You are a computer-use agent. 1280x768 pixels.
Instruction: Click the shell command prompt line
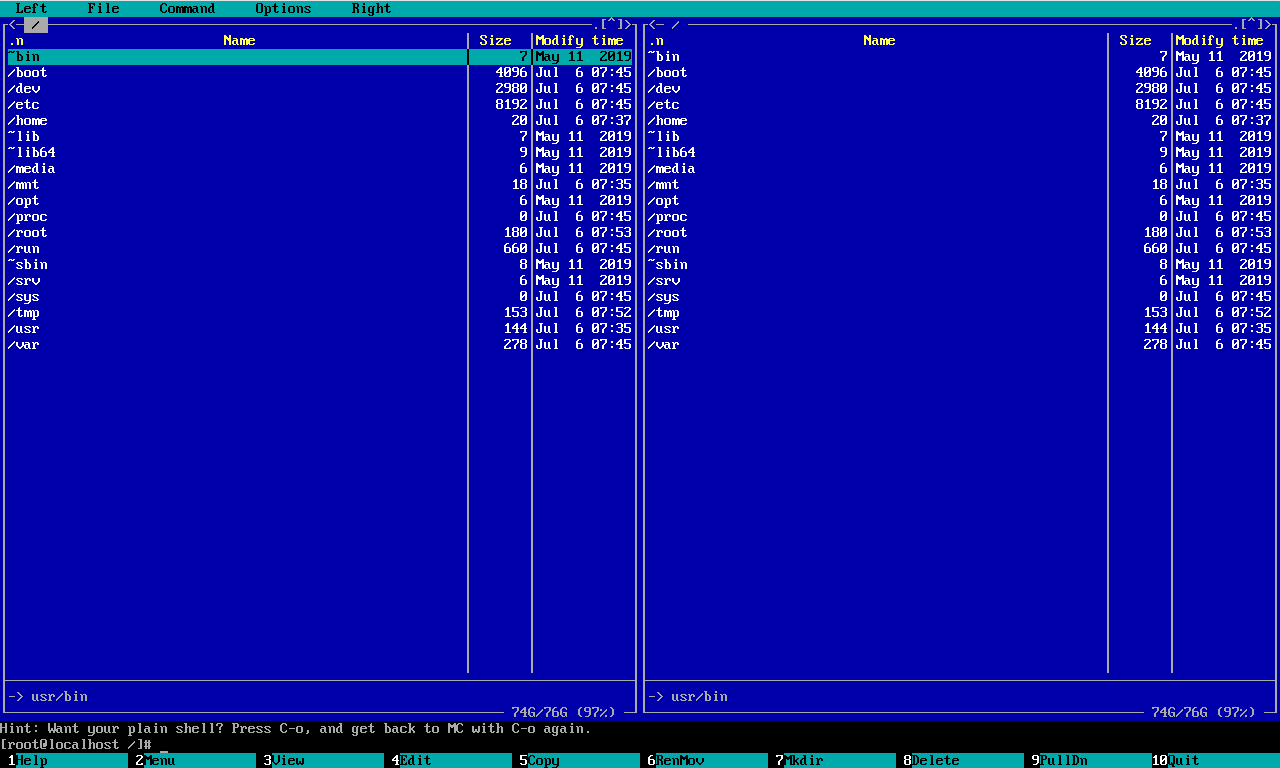(640, 744)
